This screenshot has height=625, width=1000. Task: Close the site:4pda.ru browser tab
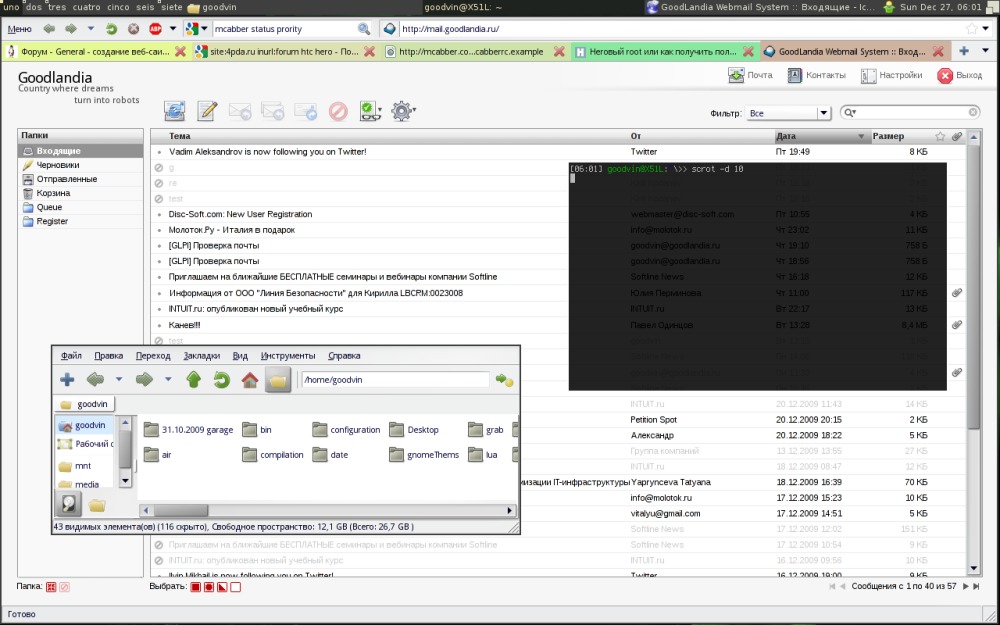[369, 52]
